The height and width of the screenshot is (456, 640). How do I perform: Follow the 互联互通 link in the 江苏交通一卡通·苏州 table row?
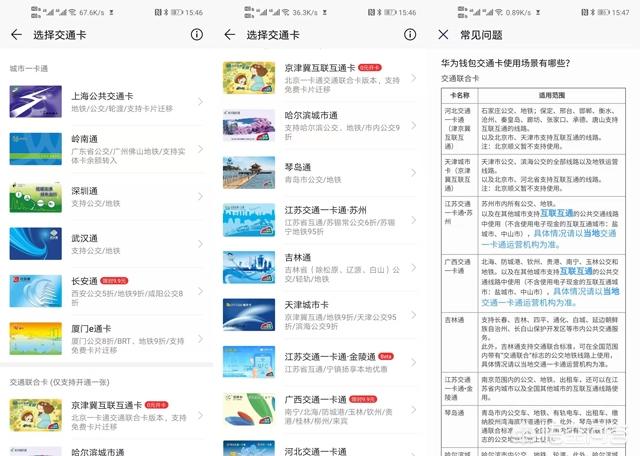tap(557, 213)
